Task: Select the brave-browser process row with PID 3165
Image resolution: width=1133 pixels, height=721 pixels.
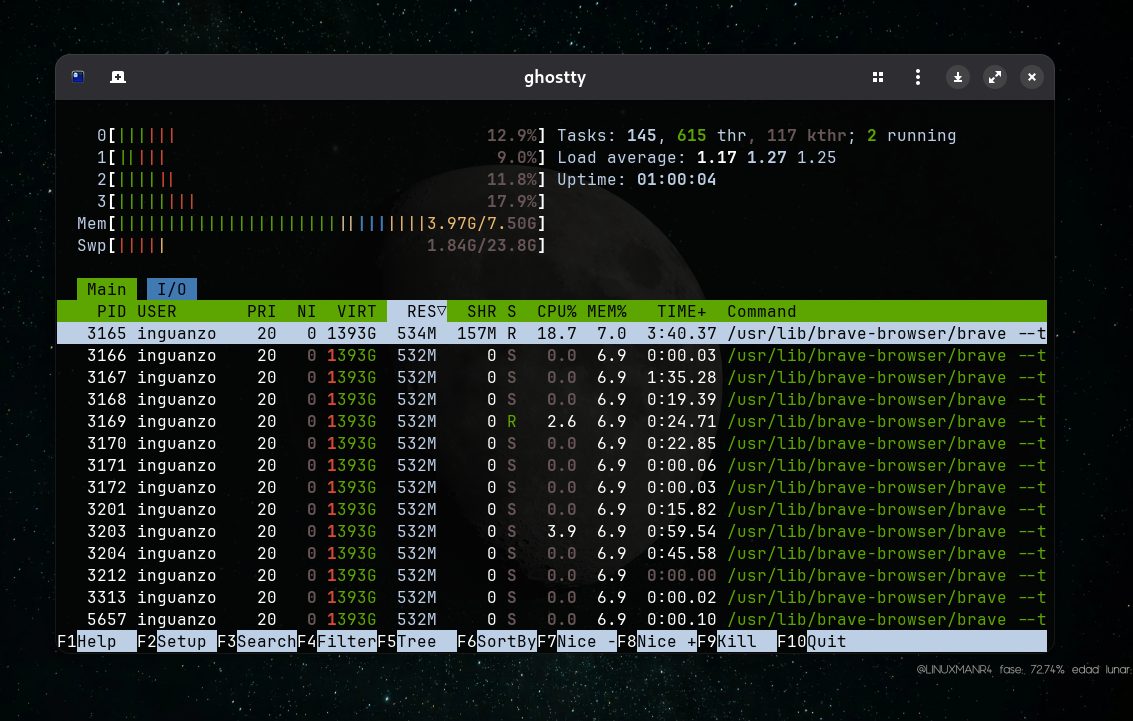Action: [x=400, y=333]
